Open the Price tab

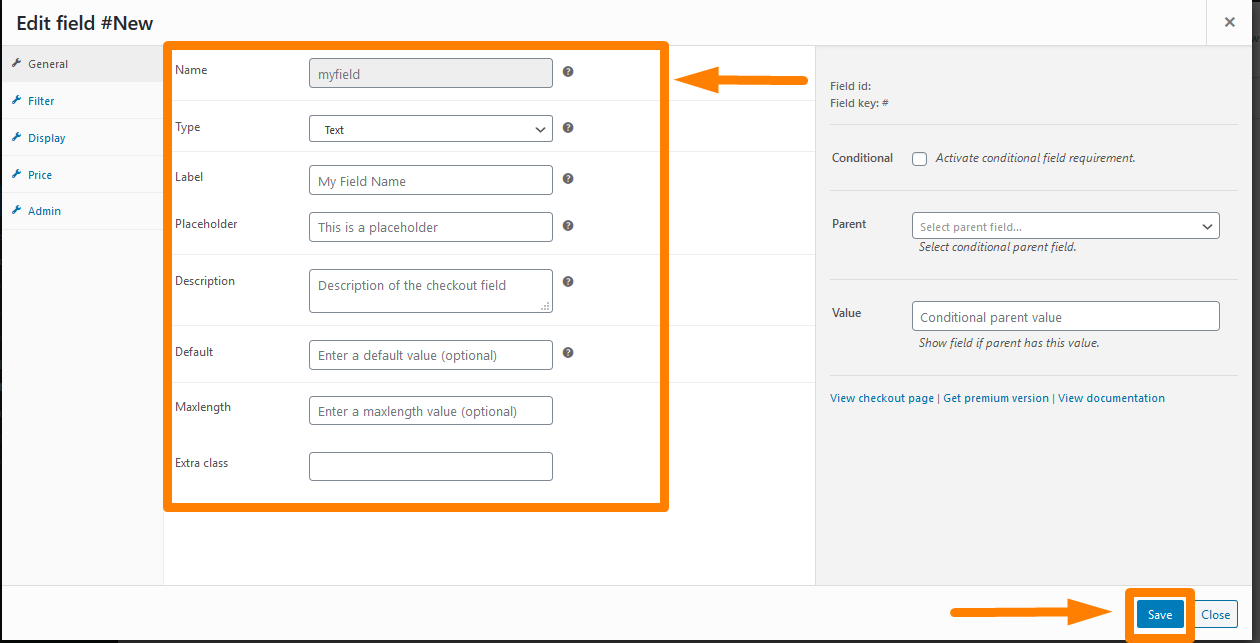tap(81, 175)
